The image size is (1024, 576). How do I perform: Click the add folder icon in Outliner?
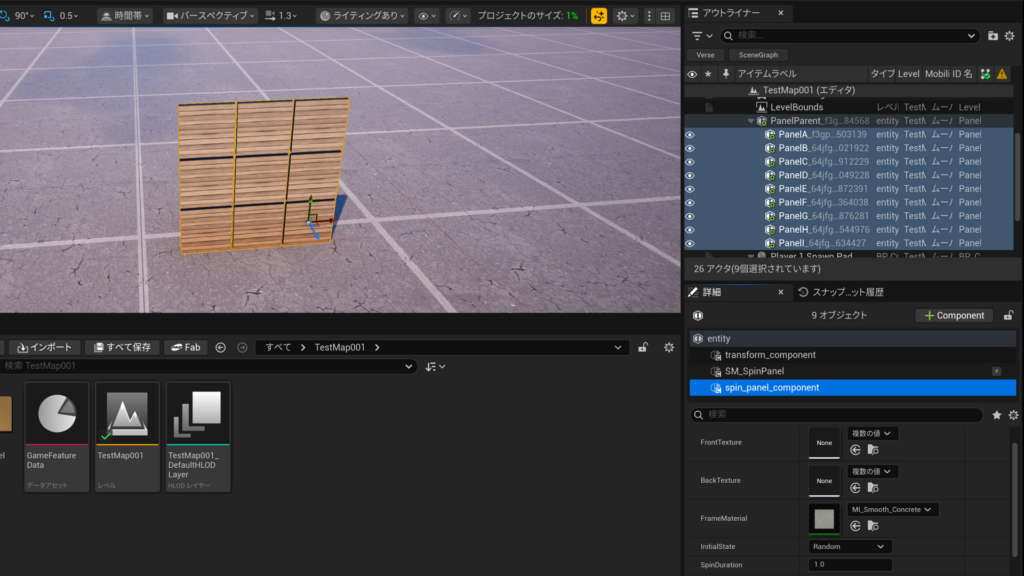pos(993,36)
